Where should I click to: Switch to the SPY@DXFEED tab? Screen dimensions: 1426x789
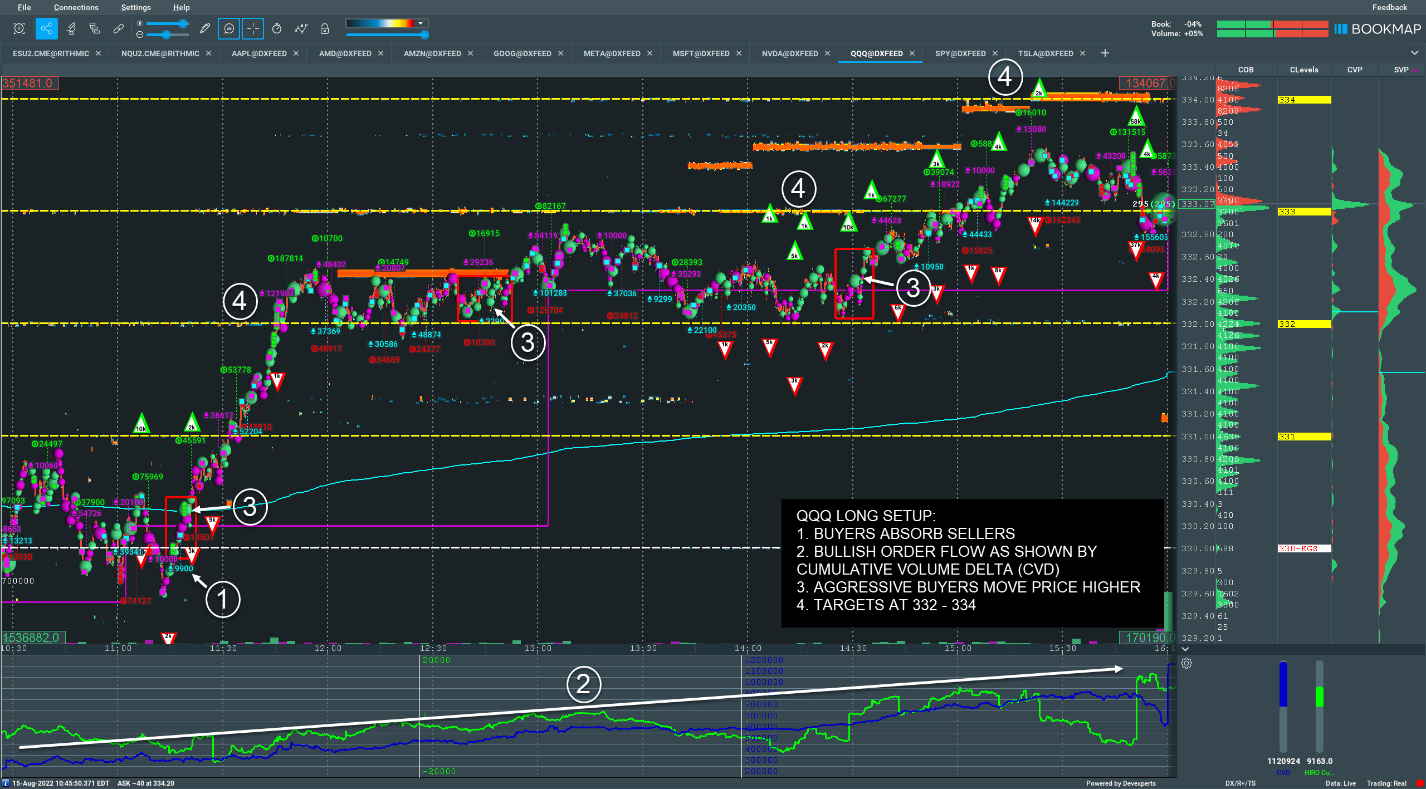pyautogui.click(x=960, y=53)
